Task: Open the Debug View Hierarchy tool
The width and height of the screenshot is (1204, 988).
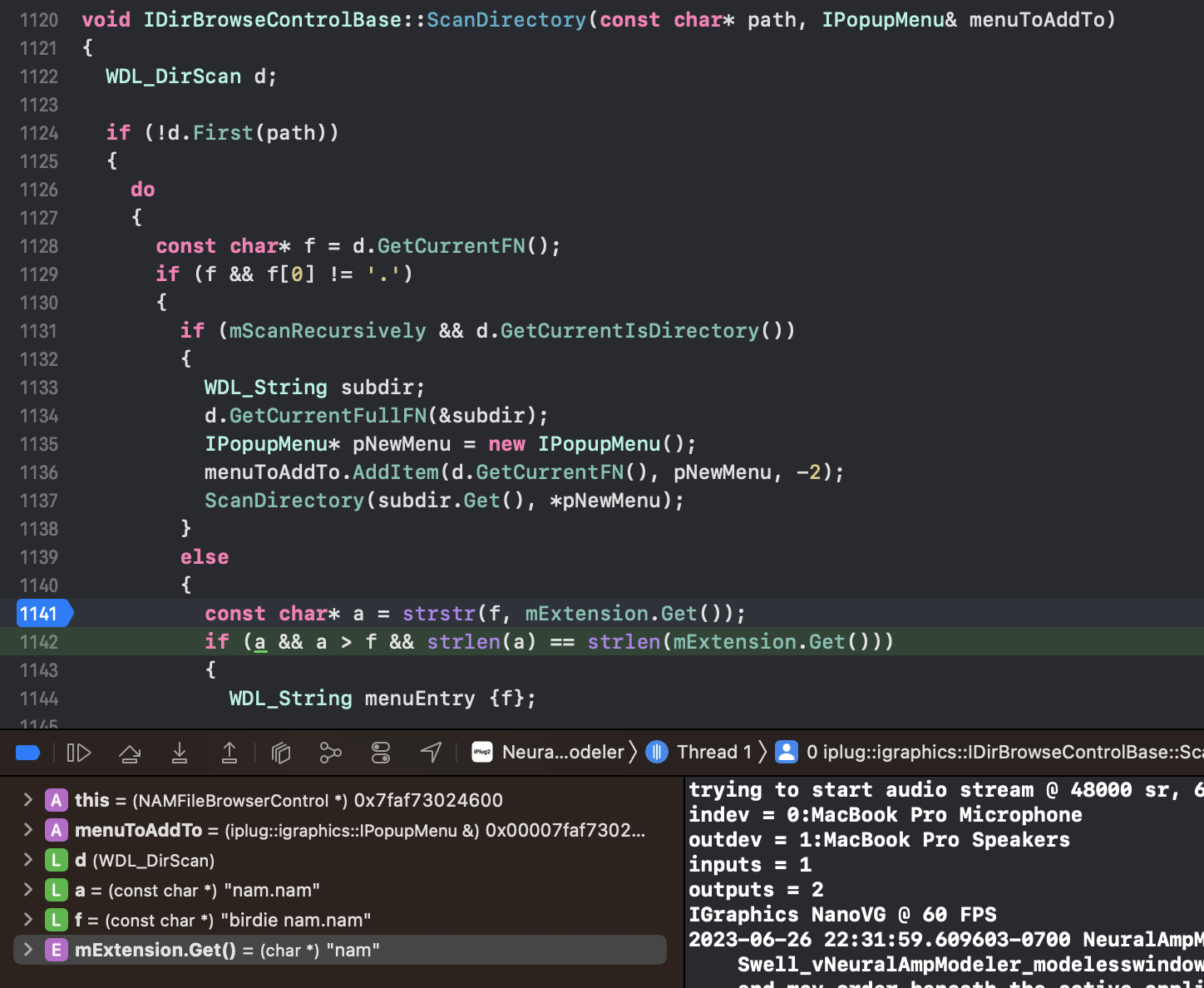Action: click(280, 752)
